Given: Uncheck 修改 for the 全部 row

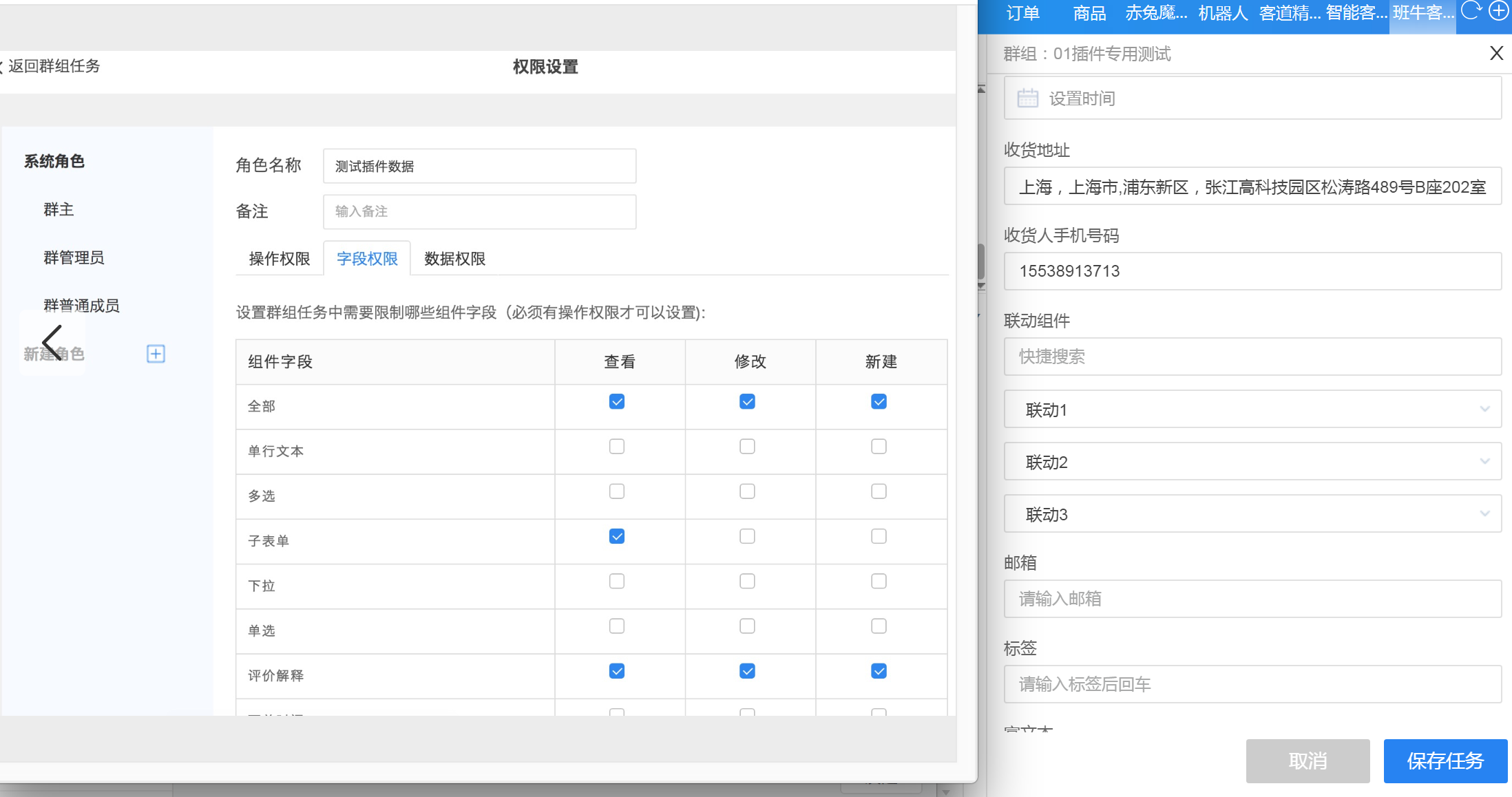Looking at the screenshot, I should point(747,402).
